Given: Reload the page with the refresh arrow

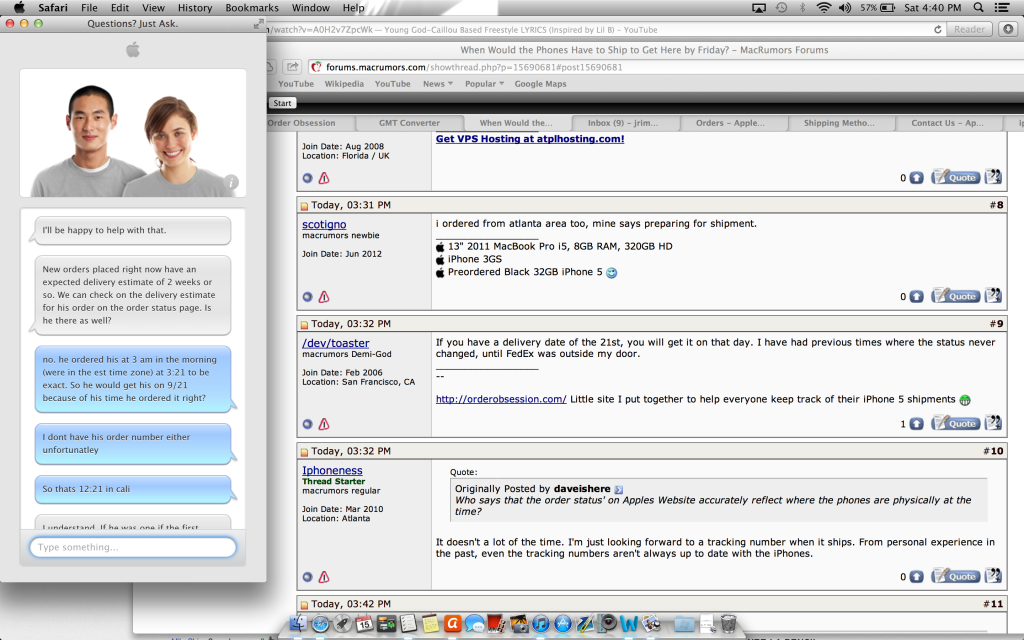Looking at the screenshot, I should point(938,29).
